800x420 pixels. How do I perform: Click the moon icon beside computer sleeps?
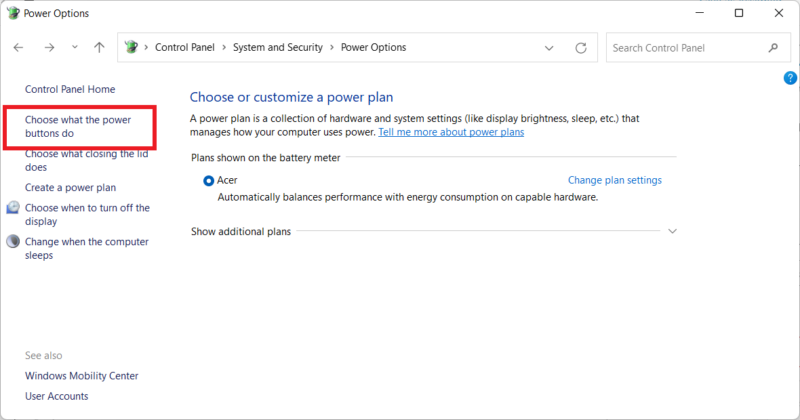point(13,241)
